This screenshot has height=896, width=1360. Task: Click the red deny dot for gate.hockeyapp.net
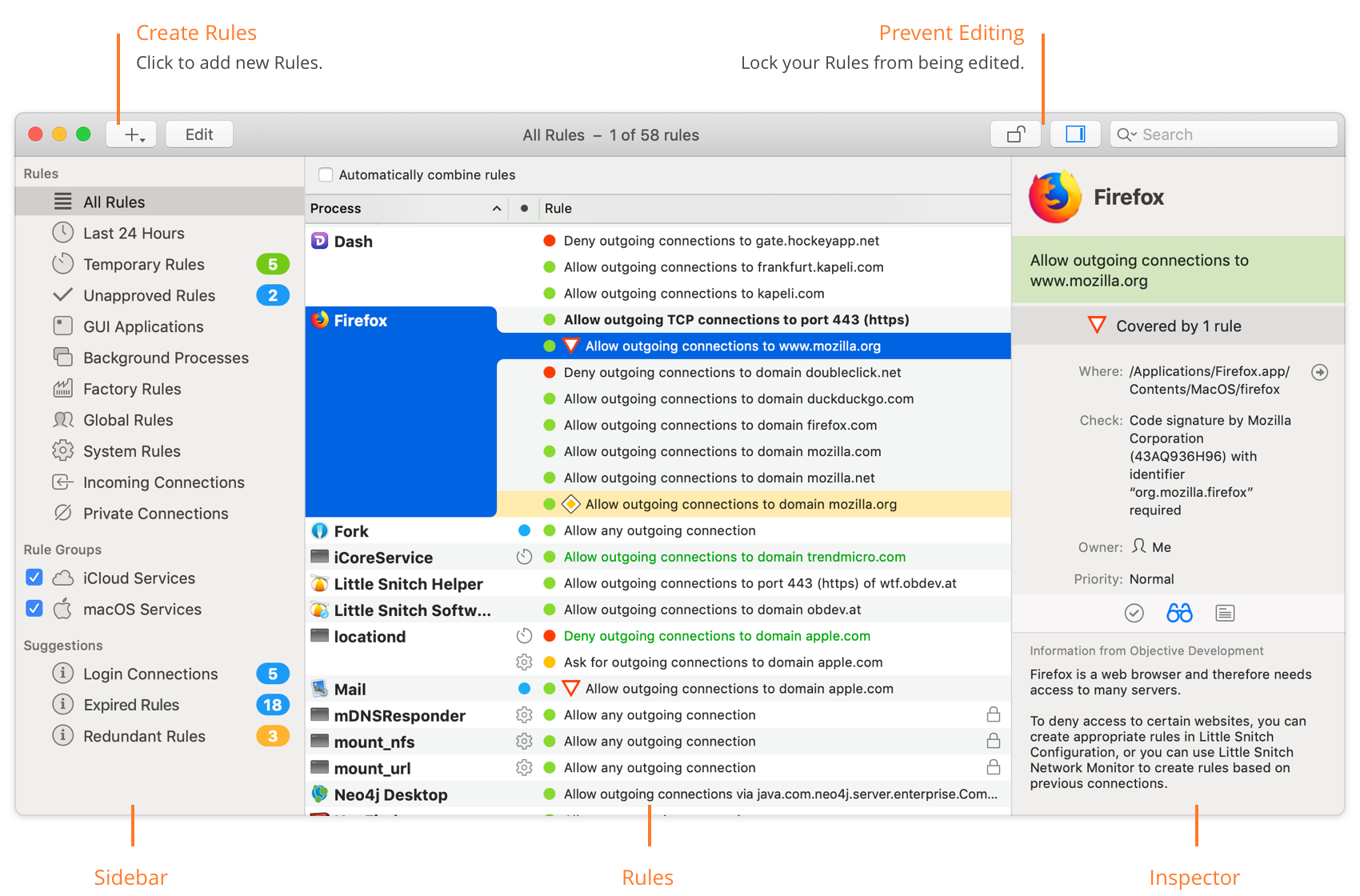click(550, 241)
